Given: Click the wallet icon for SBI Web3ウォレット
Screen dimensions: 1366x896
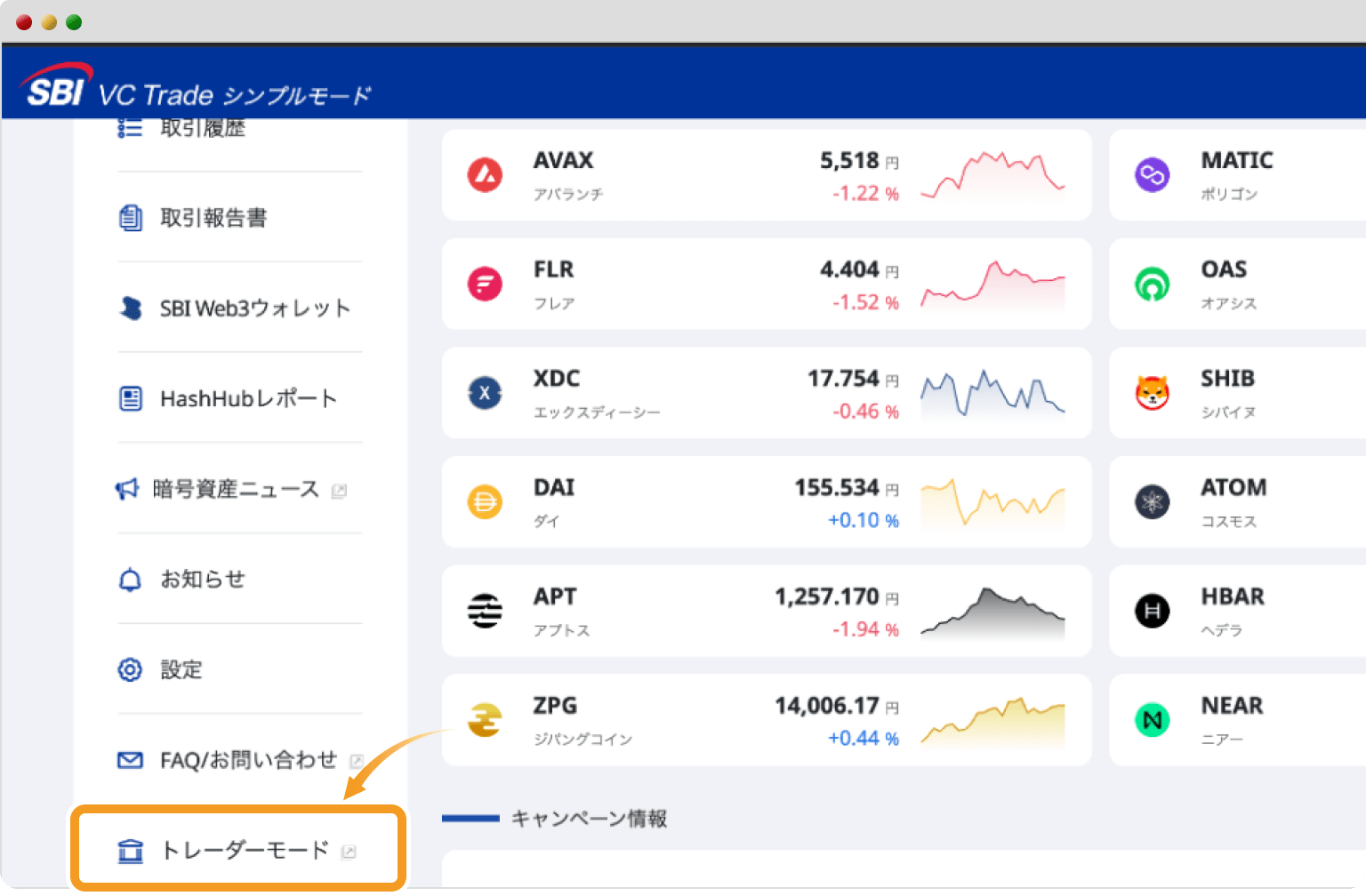Looking at the screenshot, I should click(132, 308).
